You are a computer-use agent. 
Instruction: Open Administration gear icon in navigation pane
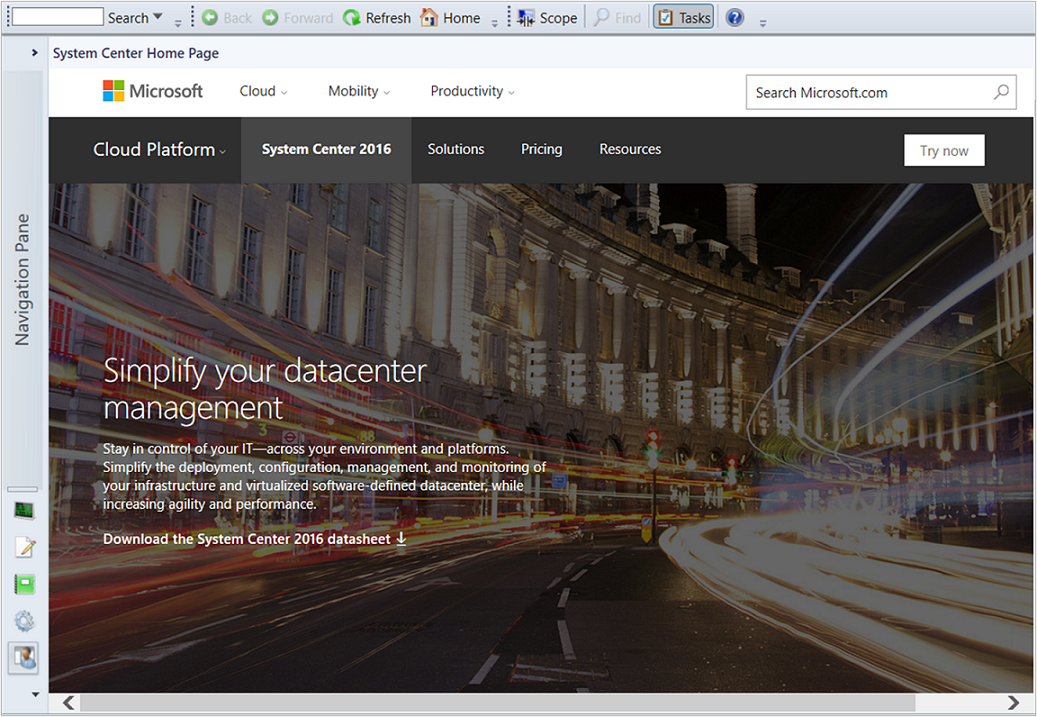pyautogui.click(x=24, y=621)
